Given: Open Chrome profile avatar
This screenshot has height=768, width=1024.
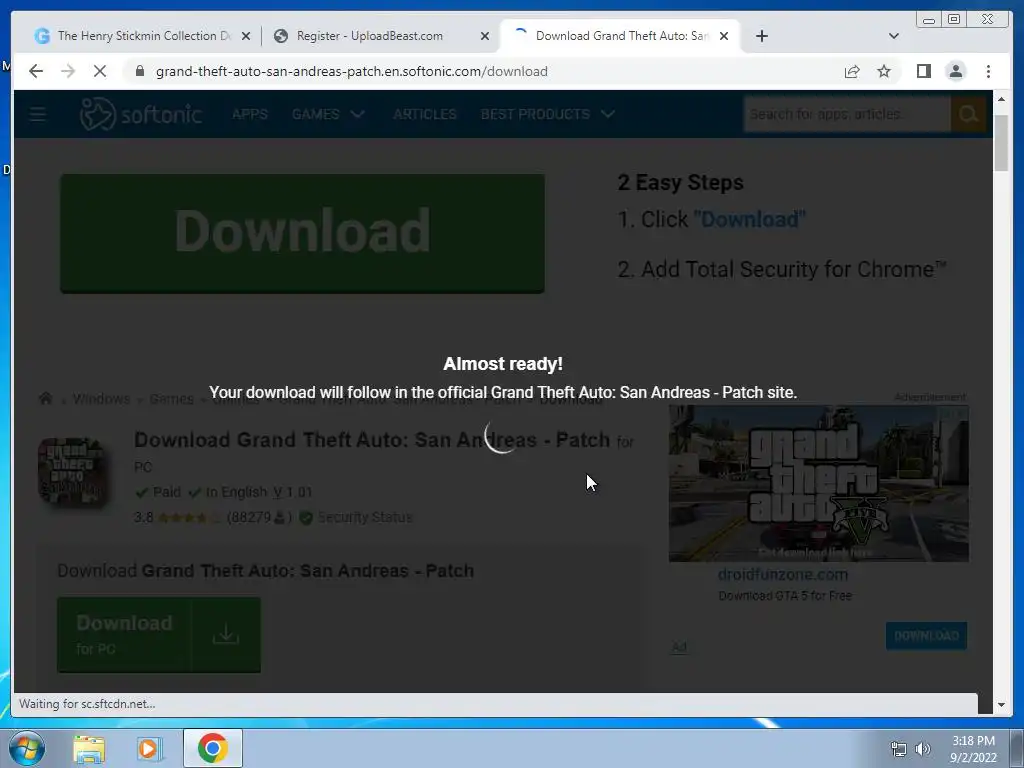Looking at the screenshot, I should pyautogui.click(x=955, y=71).
